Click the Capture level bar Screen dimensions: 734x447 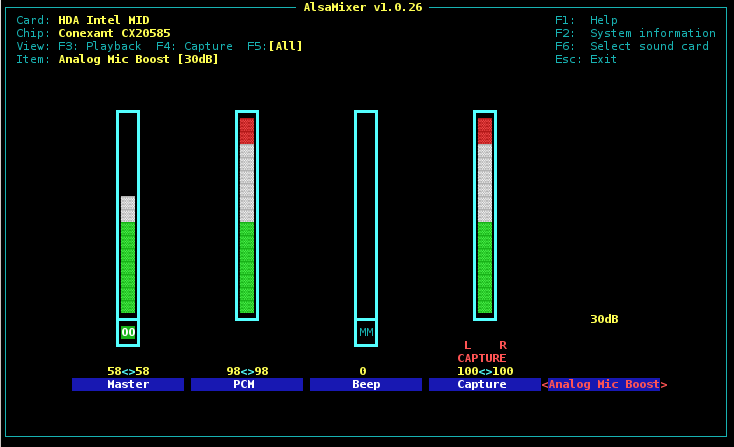485,215
